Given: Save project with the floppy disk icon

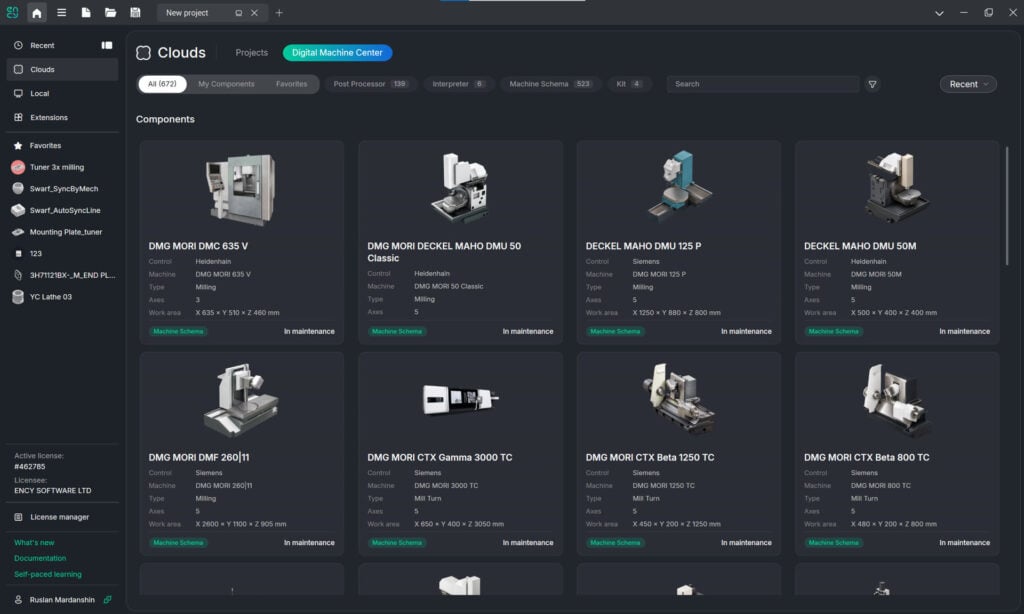Looking at the screenshot, I should [x=135, y=12].
